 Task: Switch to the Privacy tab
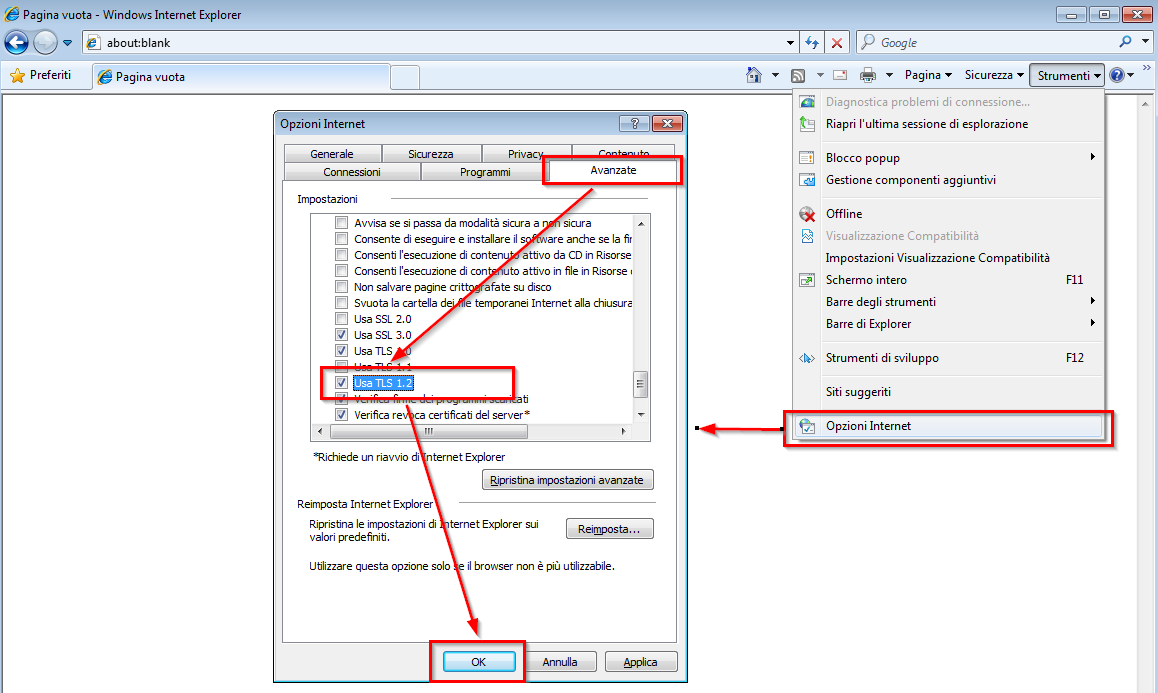(x=526, y=154)
